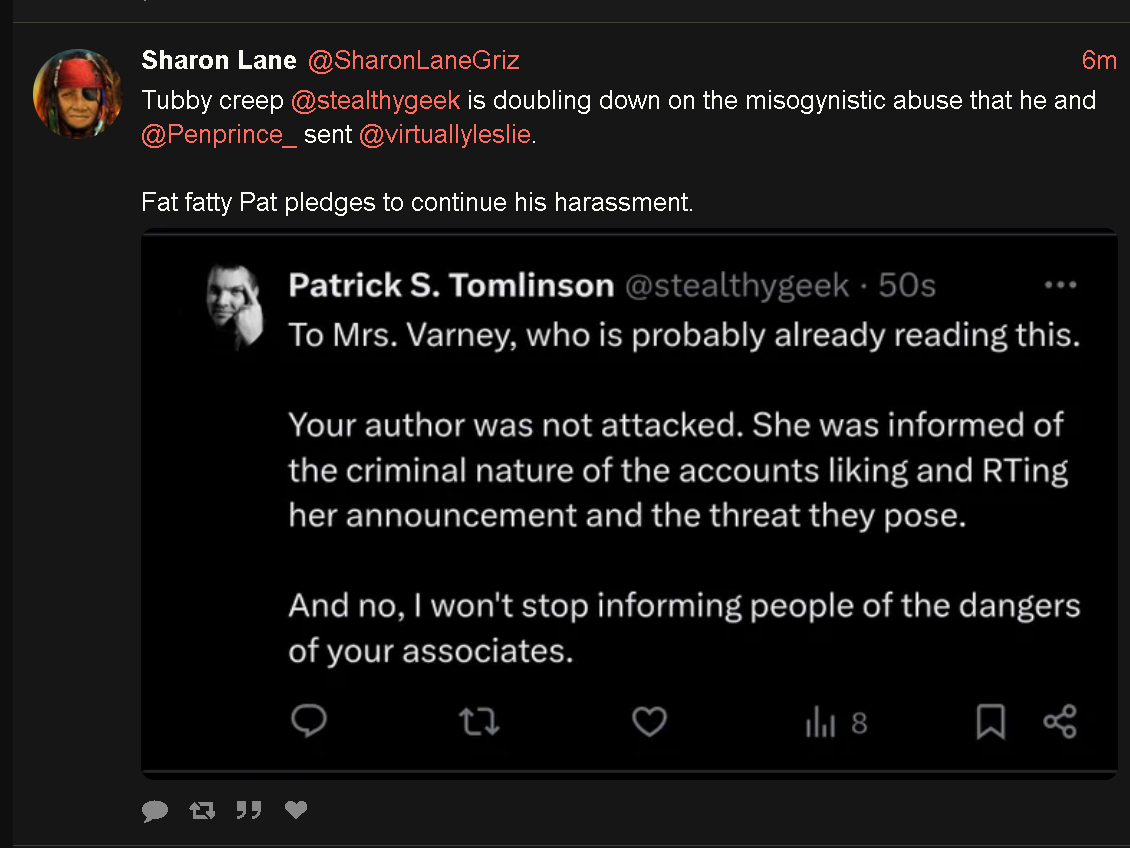The image size is (1130, 848).
Task: Like Sharon Lane's post with the heart icon
Action: click(x=296, y=810)
